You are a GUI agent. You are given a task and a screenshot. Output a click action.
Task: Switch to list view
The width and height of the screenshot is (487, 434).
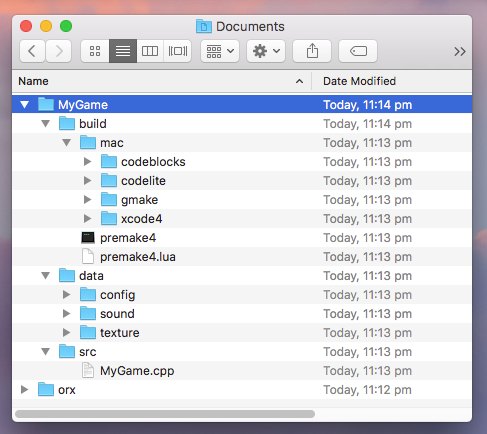pos(123,51)
